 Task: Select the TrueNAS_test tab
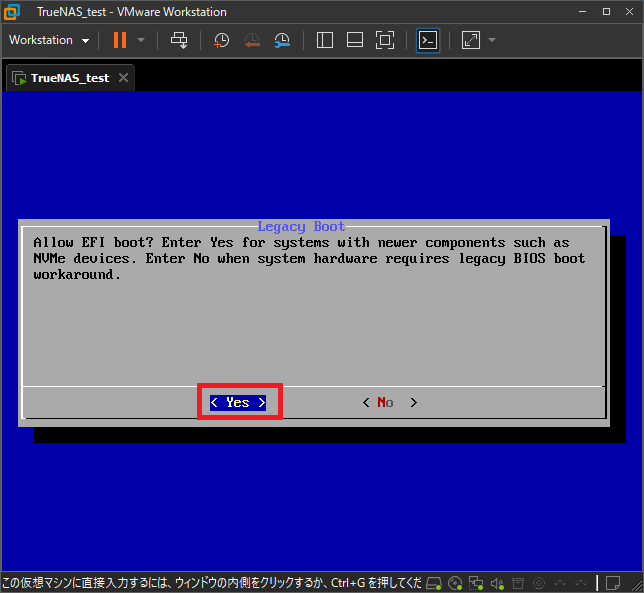tap(70, 78)
